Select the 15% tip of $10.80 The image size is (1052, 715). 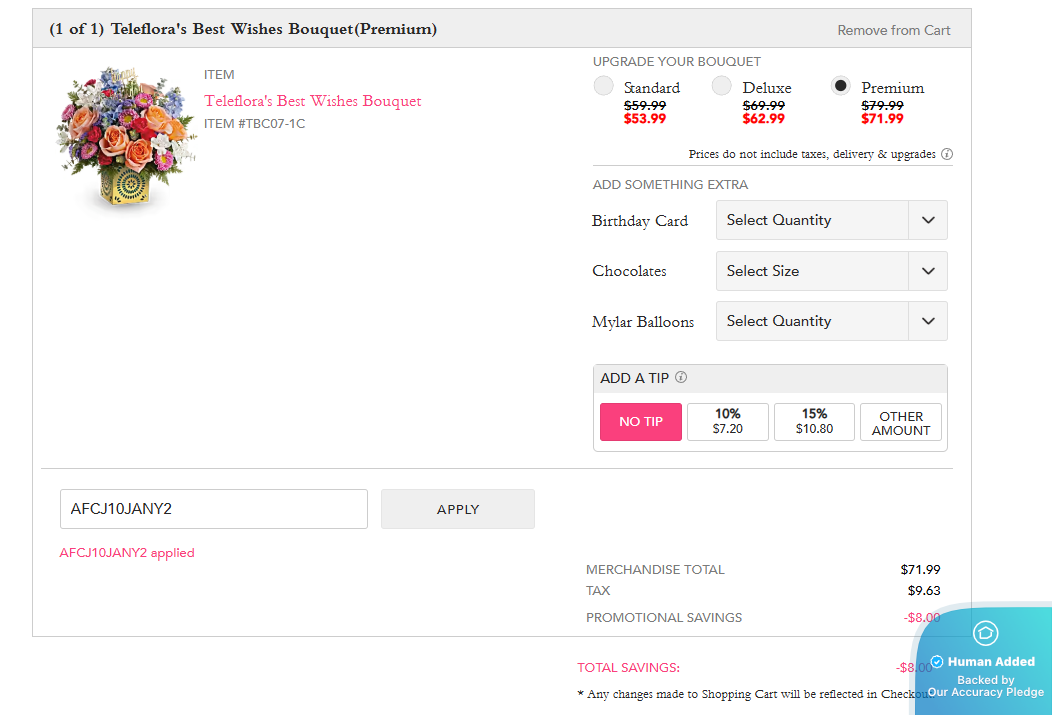(x=814, y=422)
